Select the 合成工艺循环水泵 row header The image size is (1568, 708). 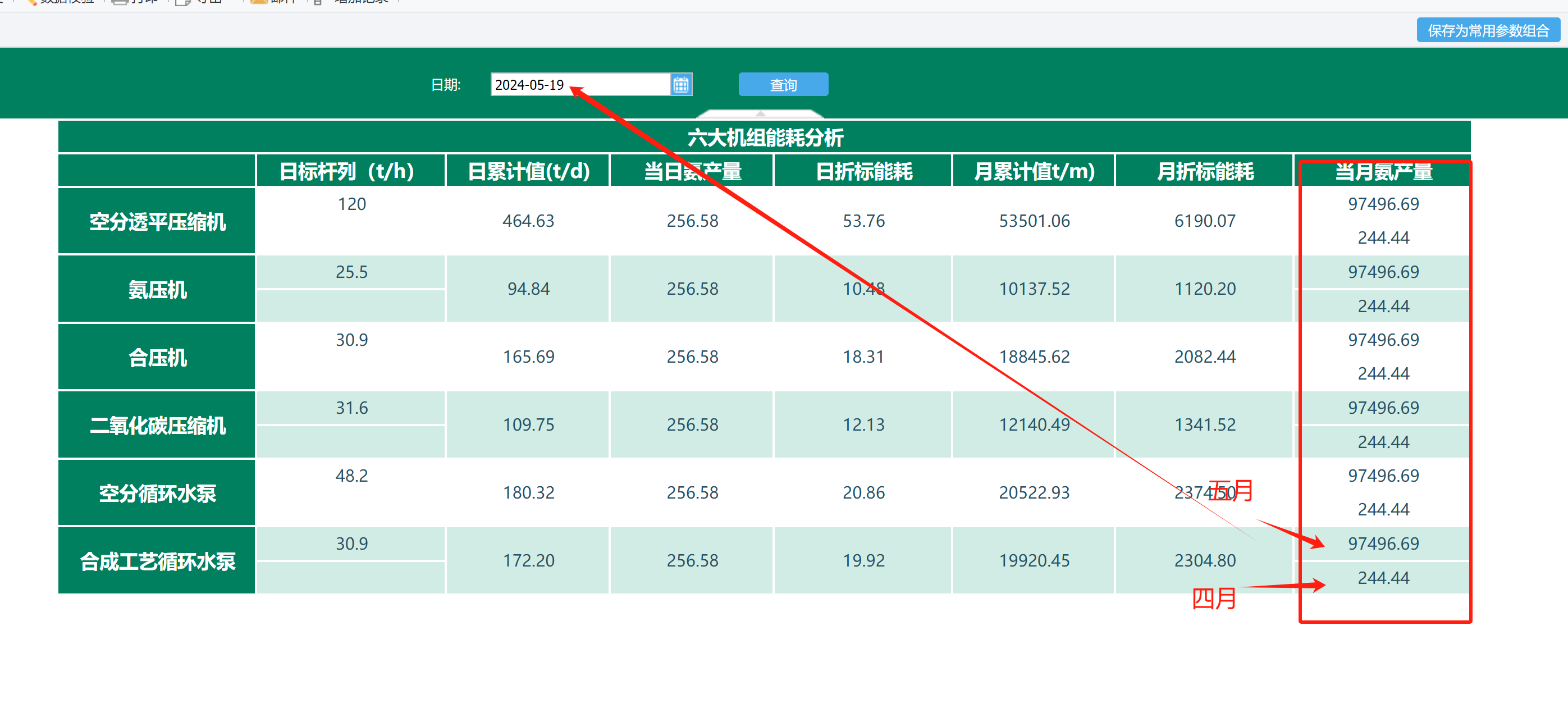pyautogui.click(x=157, y=561)
